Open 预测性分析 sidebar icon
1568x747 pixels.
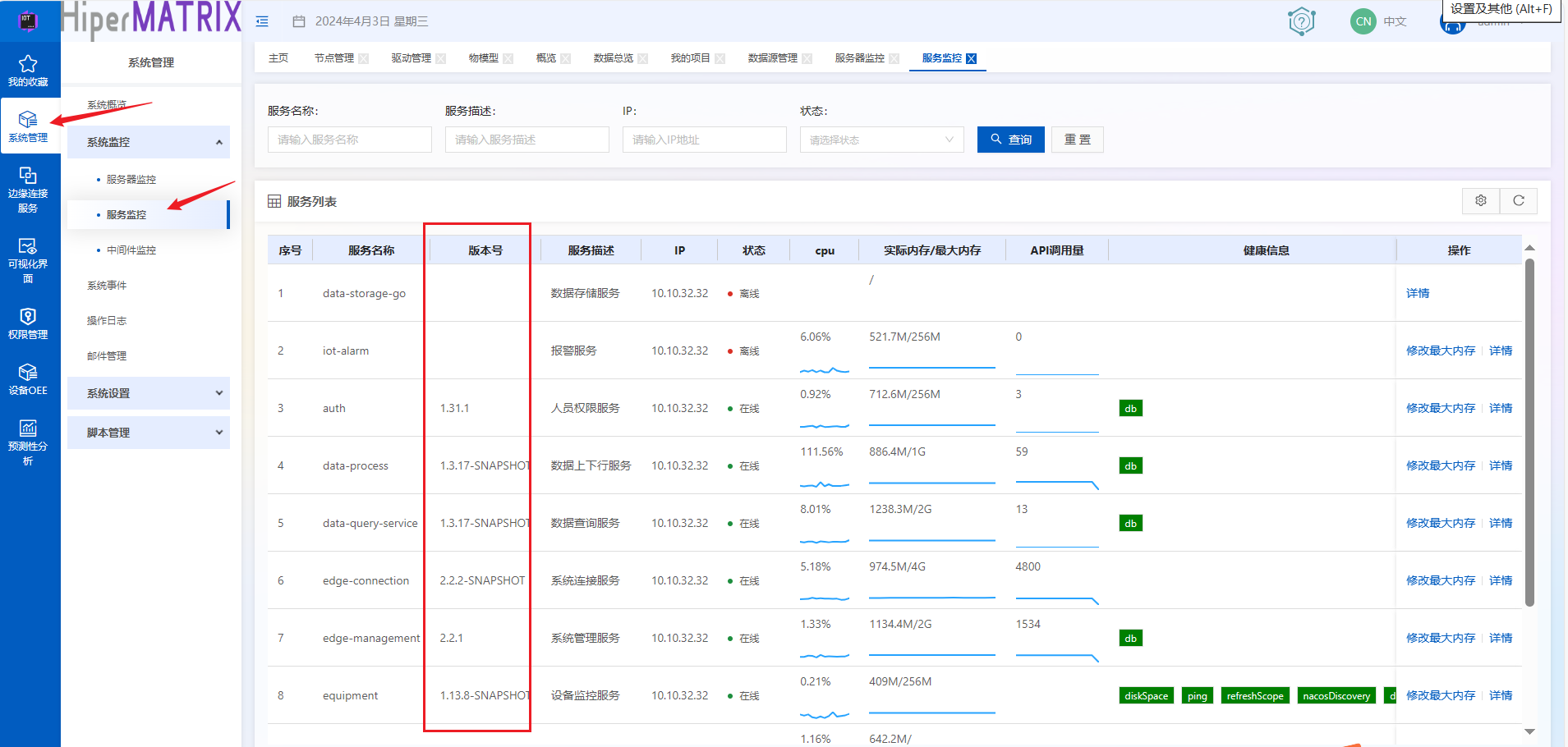click(28, 442)
